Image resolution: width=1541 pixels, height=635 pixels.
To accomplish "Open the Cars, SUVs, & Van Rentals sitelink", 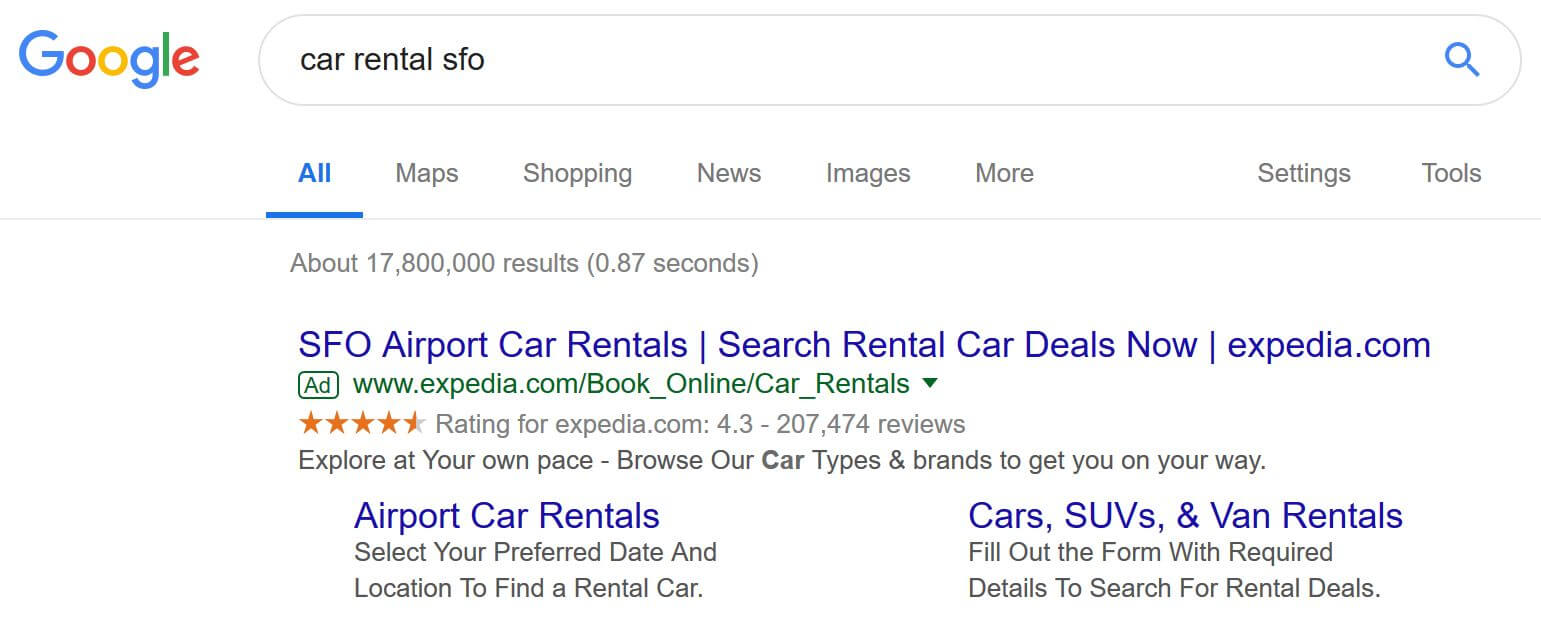I will (x=1185, y=516).
